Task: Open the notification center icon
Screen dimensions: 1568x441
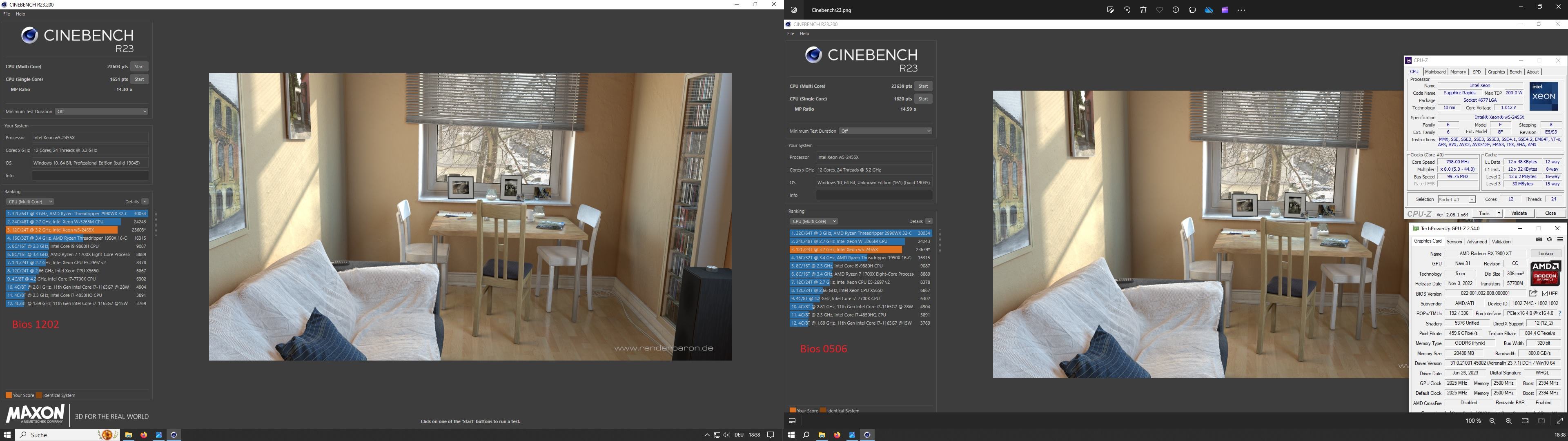Action: pyautogui.click(x=771, y=435)
